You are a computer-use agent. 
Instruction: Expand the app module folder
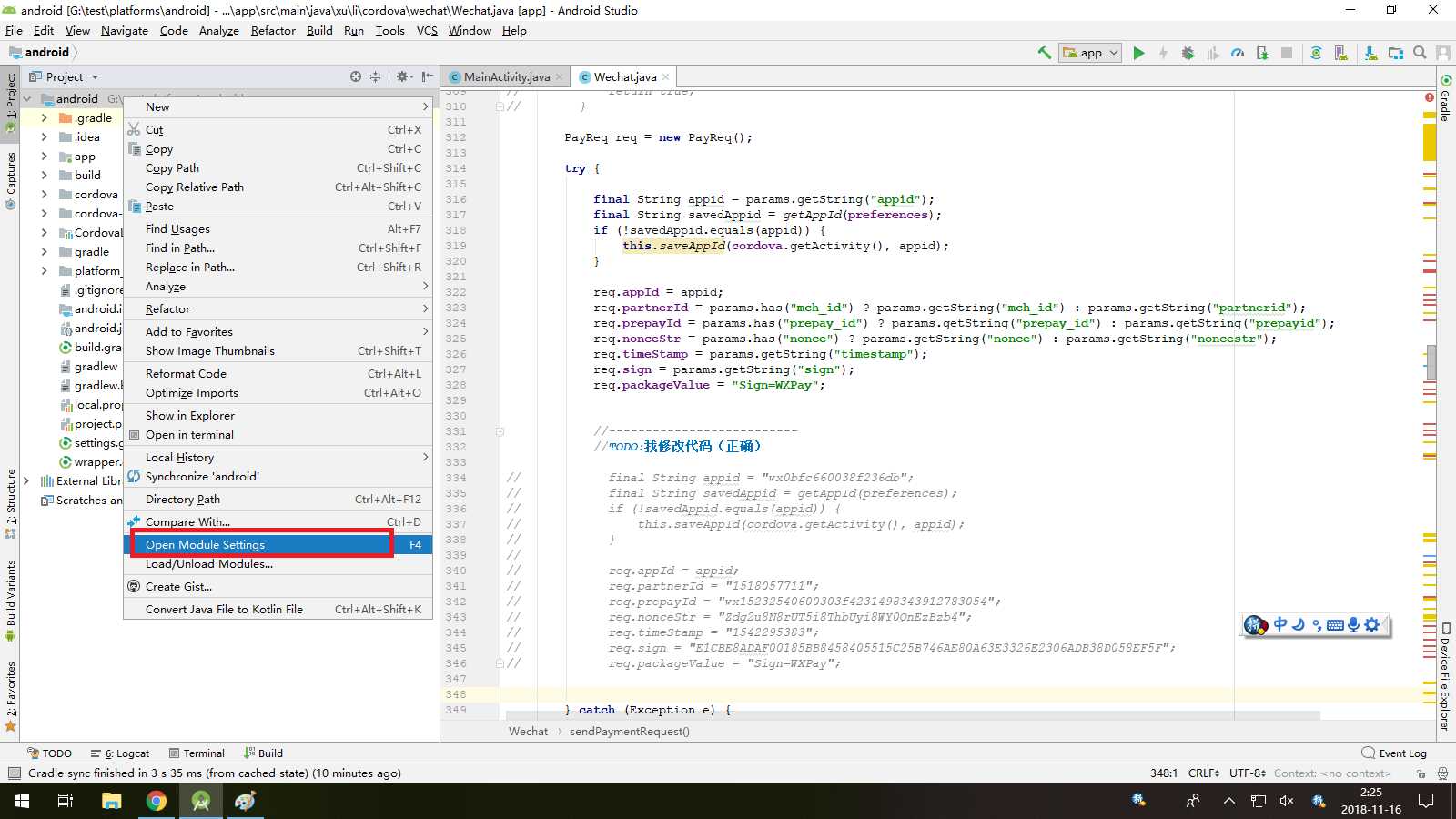pyautogui.click(x=44, y=156)
